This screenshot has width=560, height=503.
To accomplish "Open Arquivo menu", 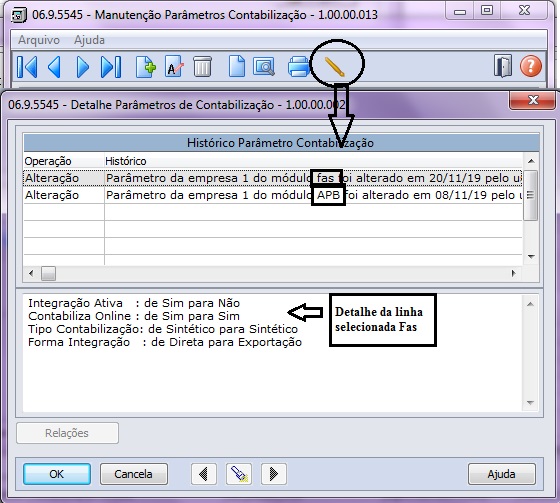I will pyautogui.click(x=39, y=40).
